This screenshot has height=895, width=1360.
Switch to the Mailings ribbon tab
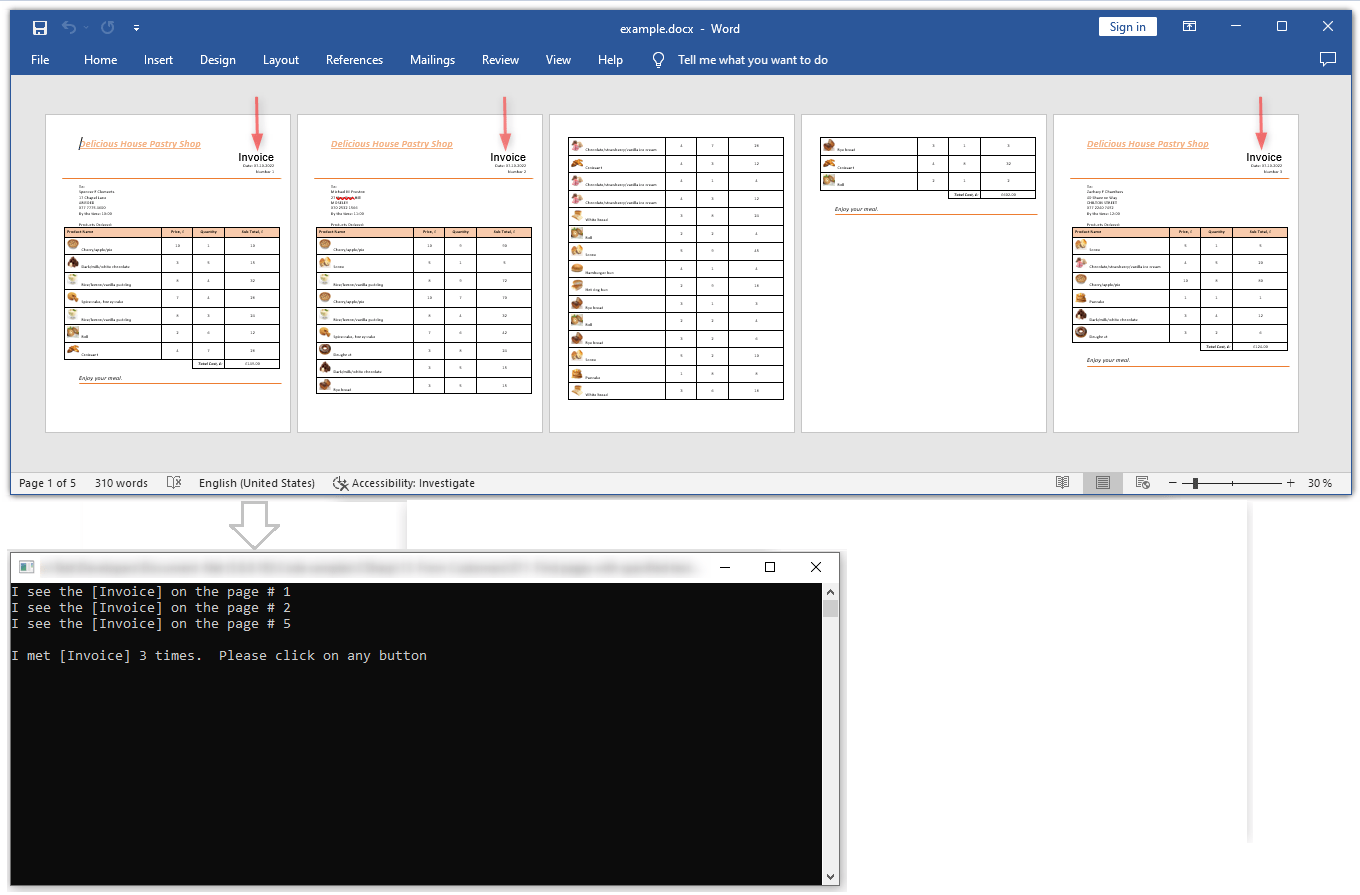(x=432, y=60)
